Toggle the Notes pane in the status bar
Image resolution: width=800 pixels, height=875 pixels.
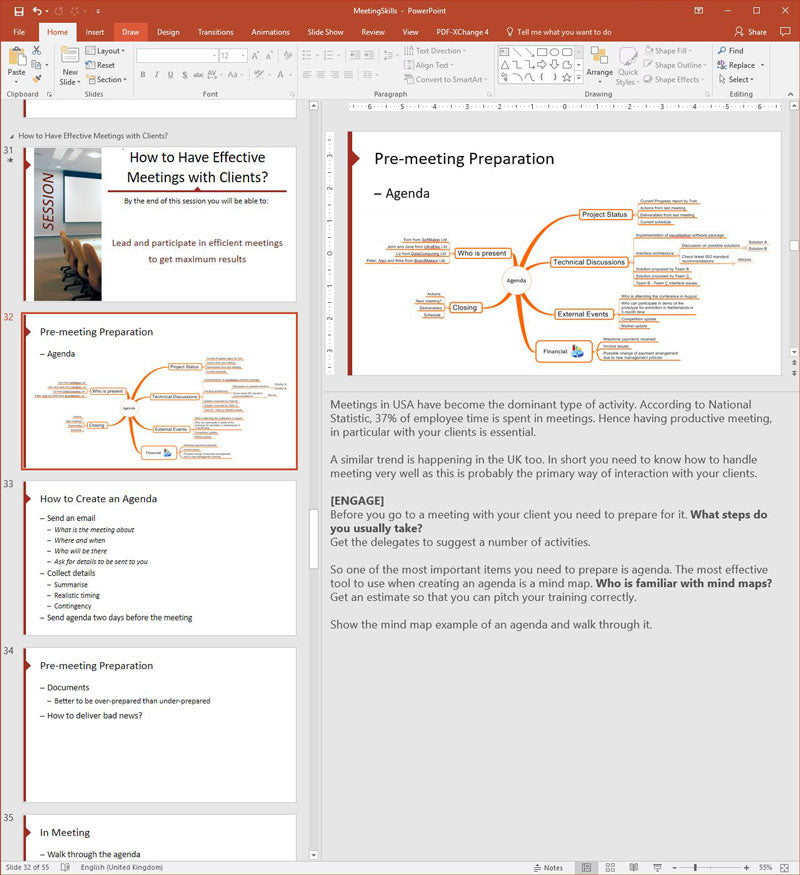click(548, 867)
